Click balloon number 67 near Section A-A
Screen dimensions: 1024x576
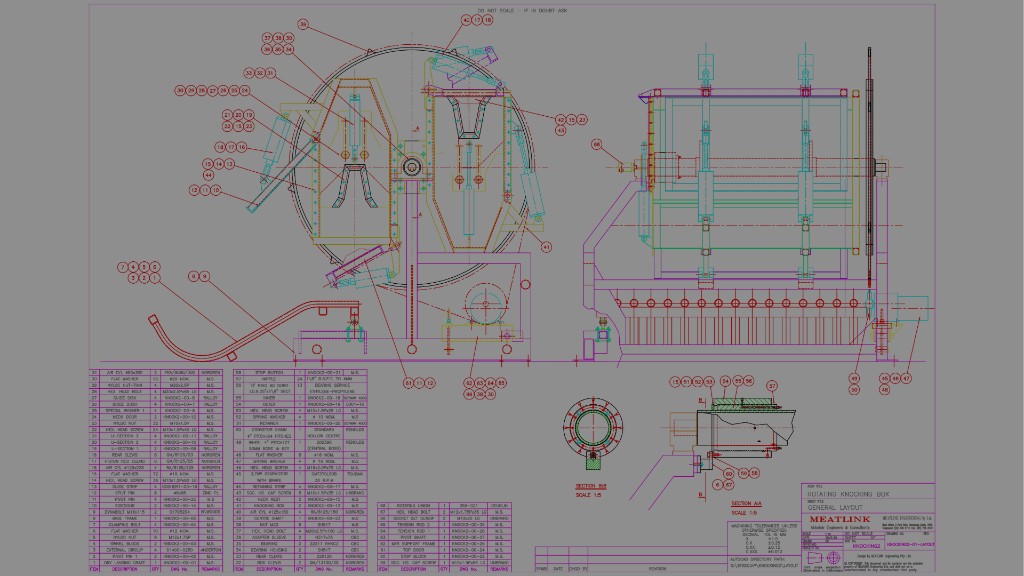point(729,485)
